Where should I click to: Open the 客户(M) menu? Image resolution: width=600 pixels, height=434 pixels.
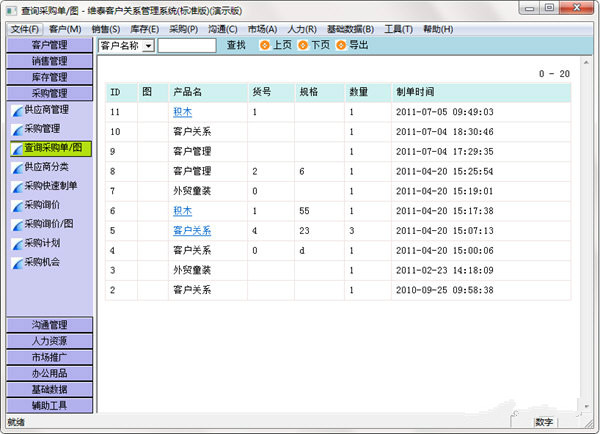[x=65, y=29]
